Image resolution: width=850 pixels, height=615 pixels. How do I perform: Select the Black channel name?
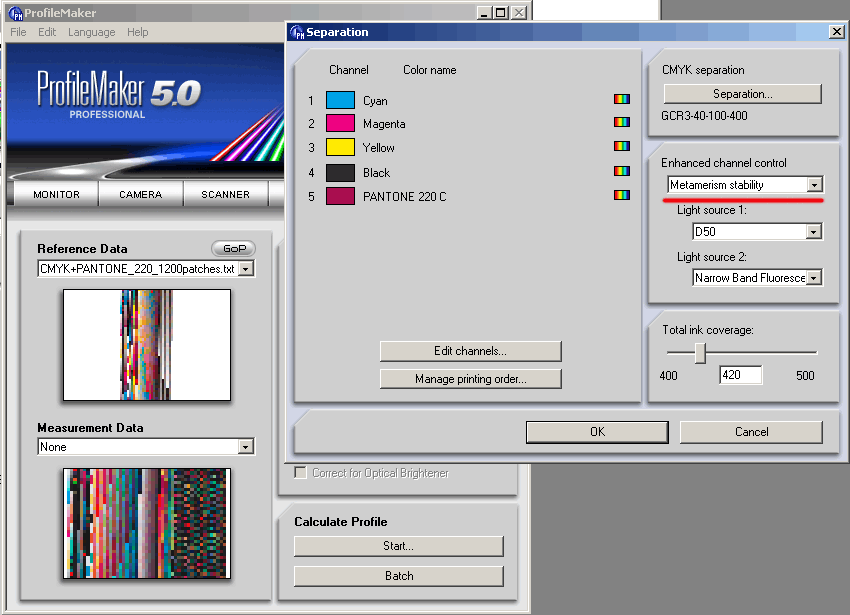(x=376, y=172)
